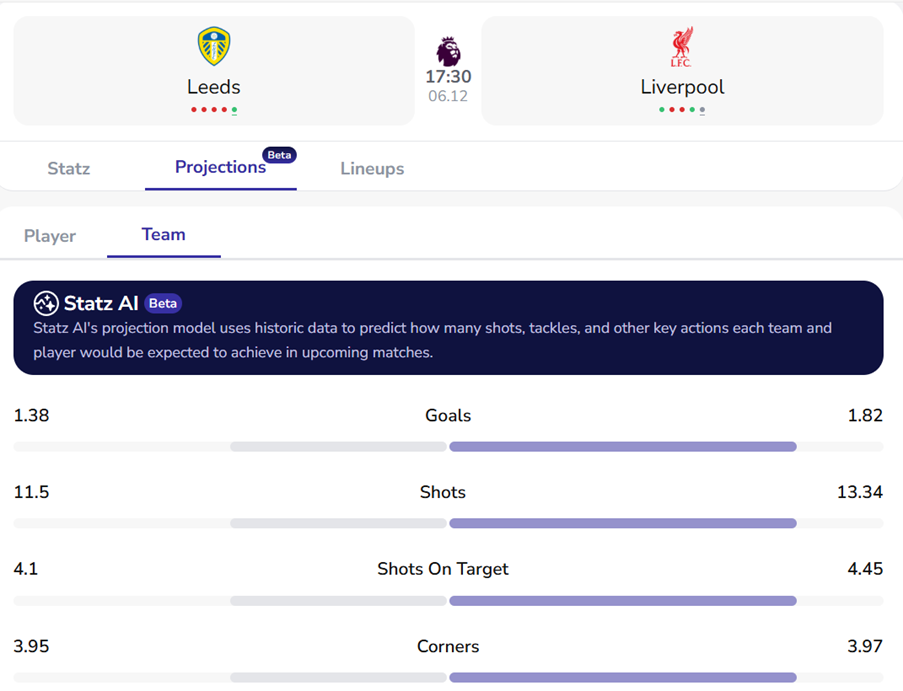Open the Statz tab
Viewport: 903px width, 691px height.
point(69,168)
